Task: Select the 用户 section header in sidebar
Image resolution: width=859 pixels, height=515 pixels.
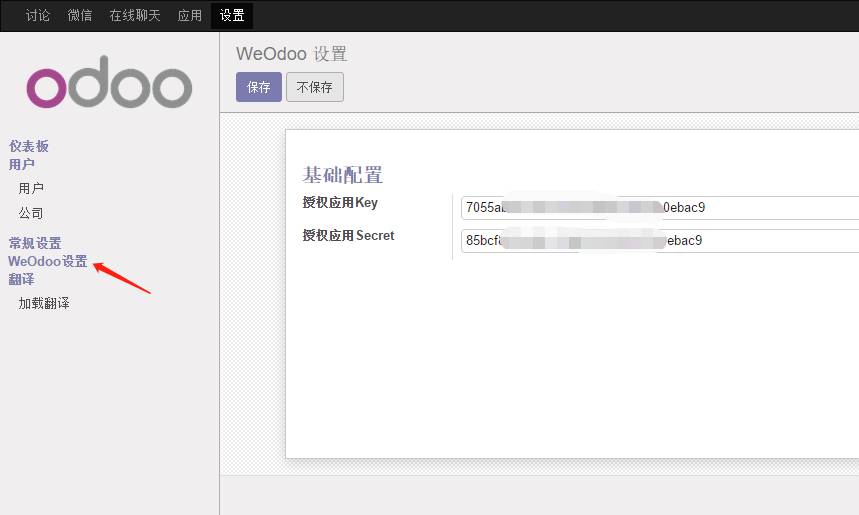Action: click(x=21, y=164)
